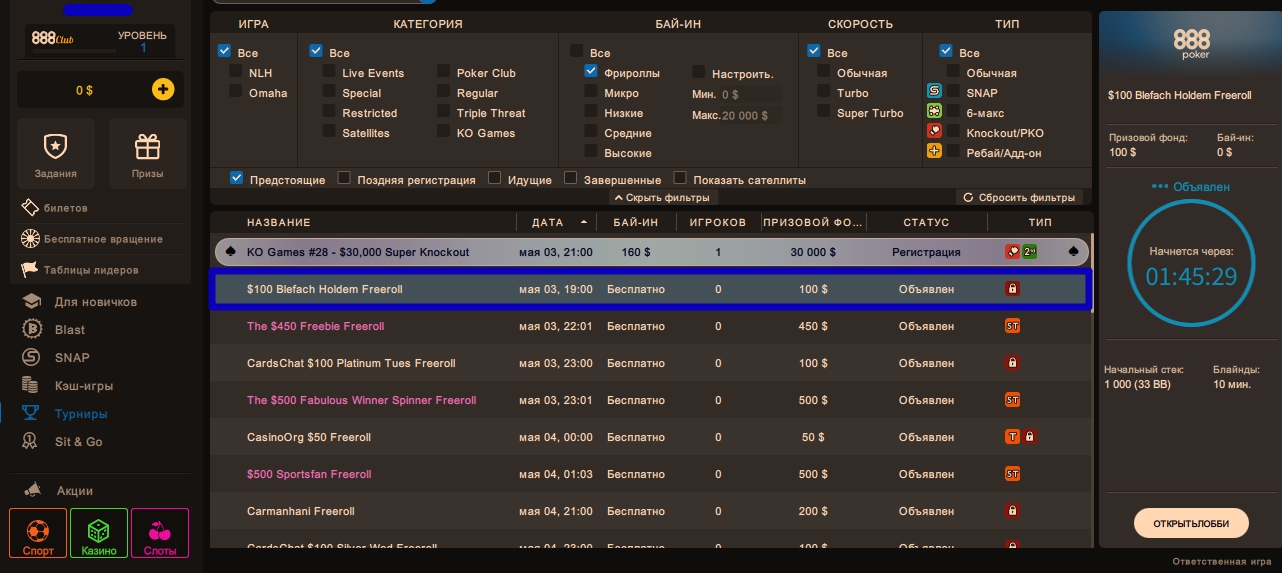Viewport: 1282px width, 573px height.
Task: Click the SNAP type filter icon
Action: click(x=934, y=92)
